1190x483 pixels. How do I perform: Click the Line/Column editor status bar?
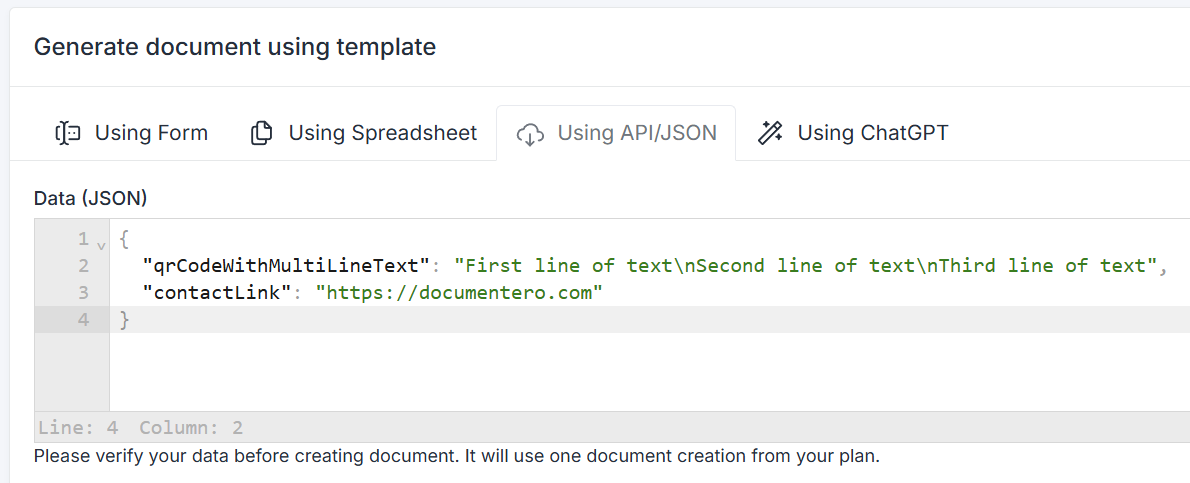click(x=141, y=428)
